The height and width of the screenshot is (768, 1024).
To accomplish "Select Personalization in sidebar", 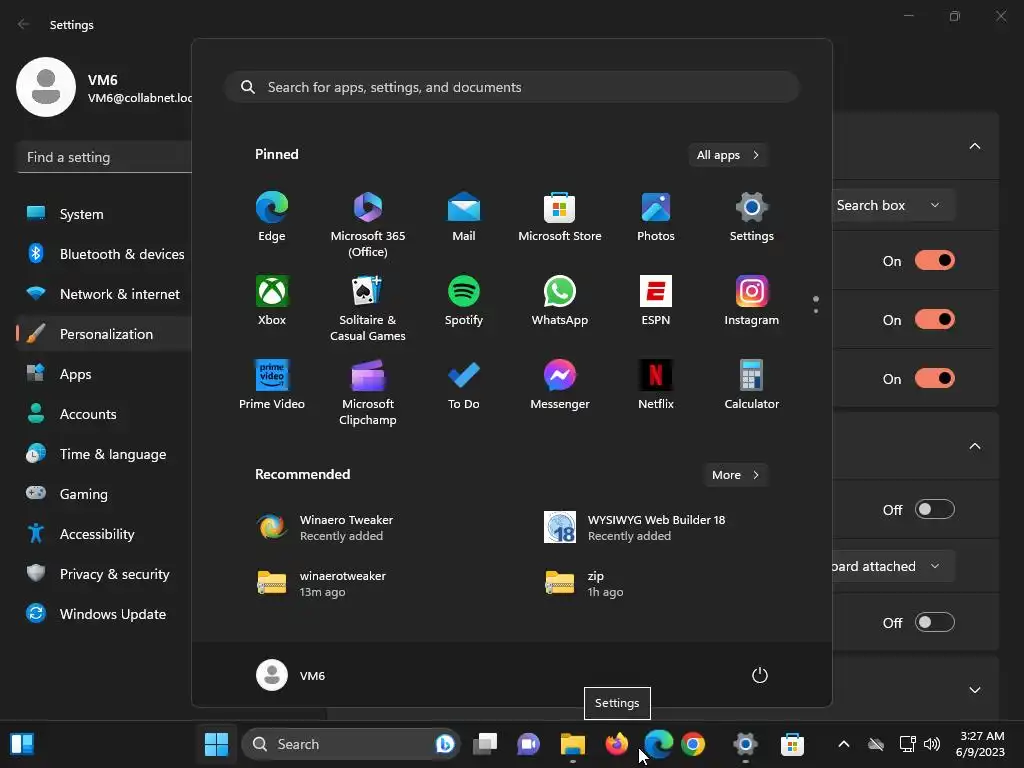I will pyautogui.click(x=104, y=334).
